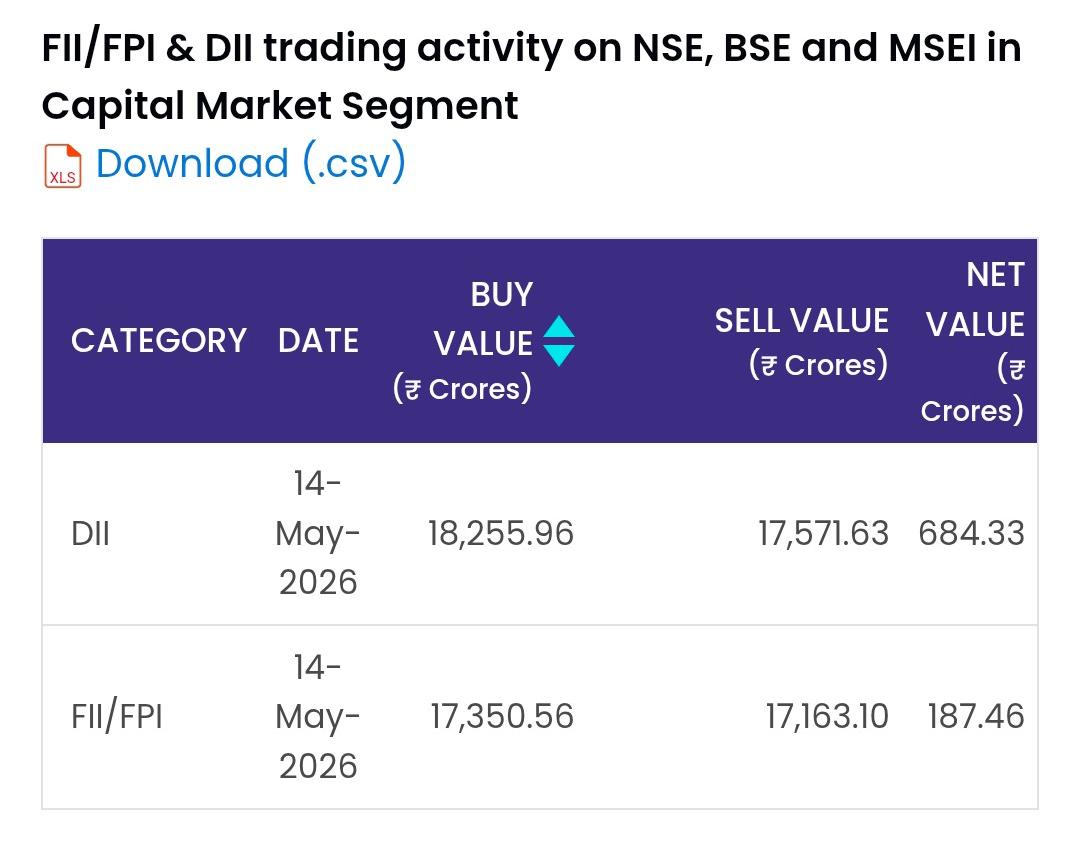
Task: Click the FII/FPI & DII trading activity heading
Action: coord(531,76)
